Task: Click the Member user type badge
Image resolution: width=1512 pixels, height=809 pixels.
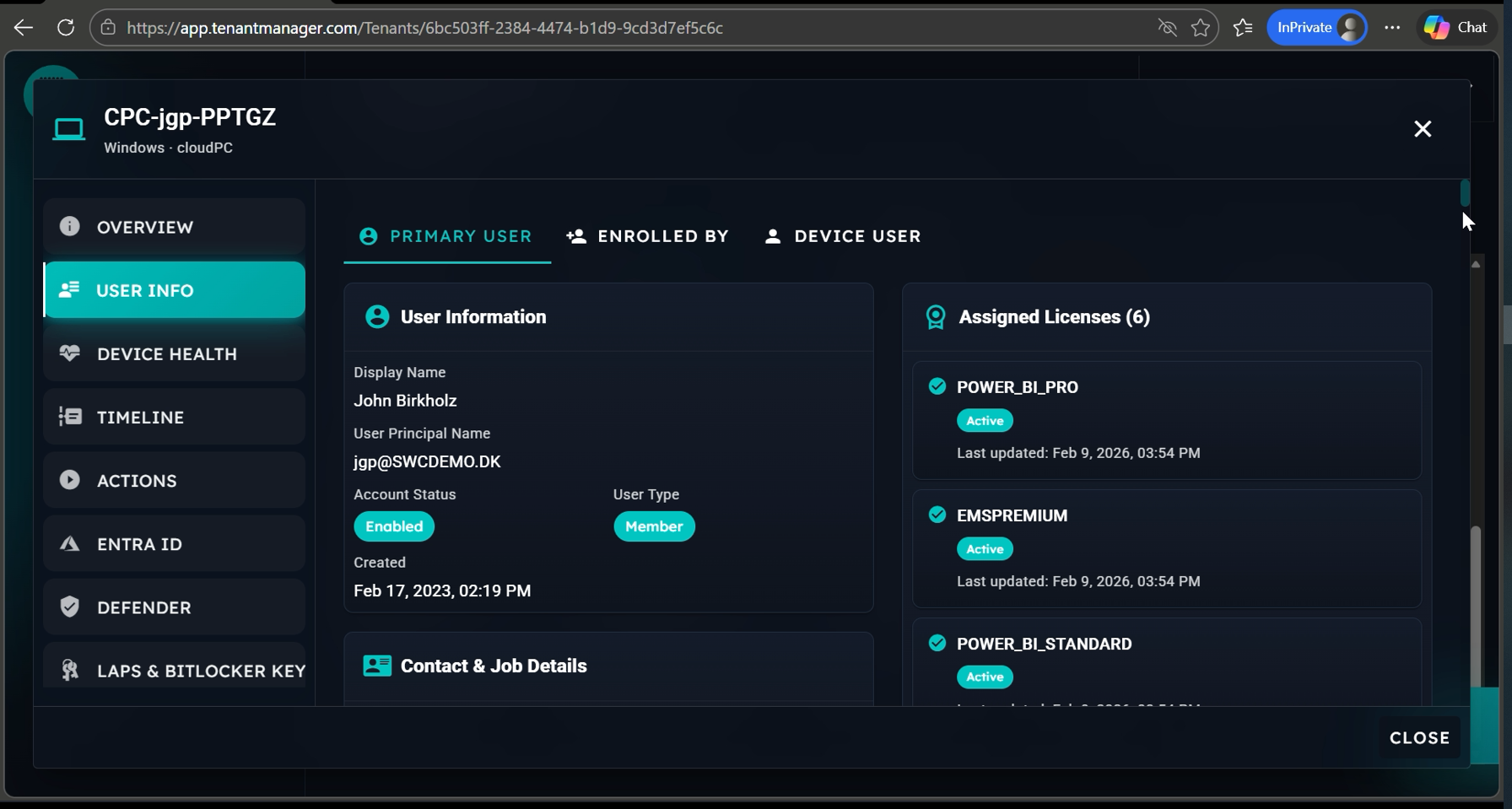Action: pos(654,526)
